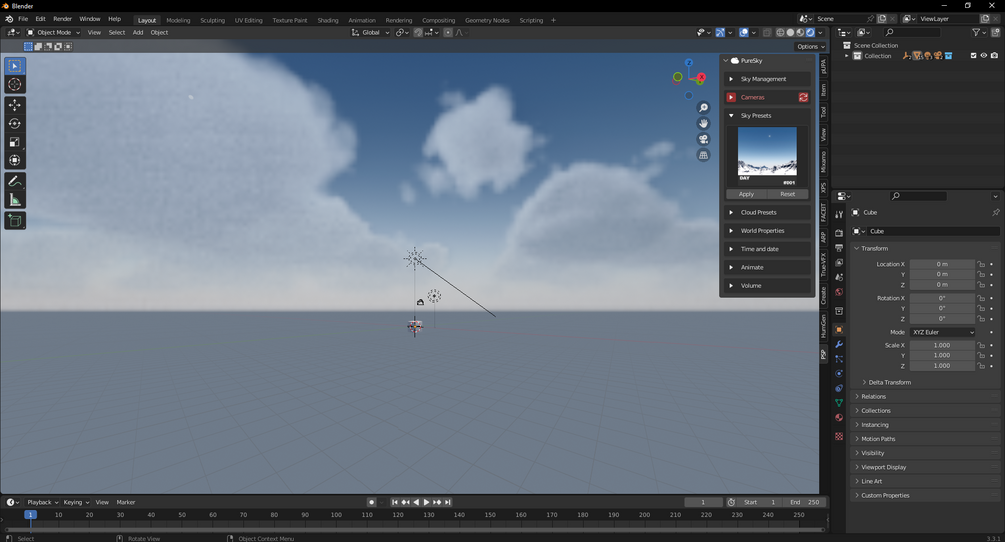Screen dimensions: 1005x542
Task: Open the File menu
Action: coord(23,19)
